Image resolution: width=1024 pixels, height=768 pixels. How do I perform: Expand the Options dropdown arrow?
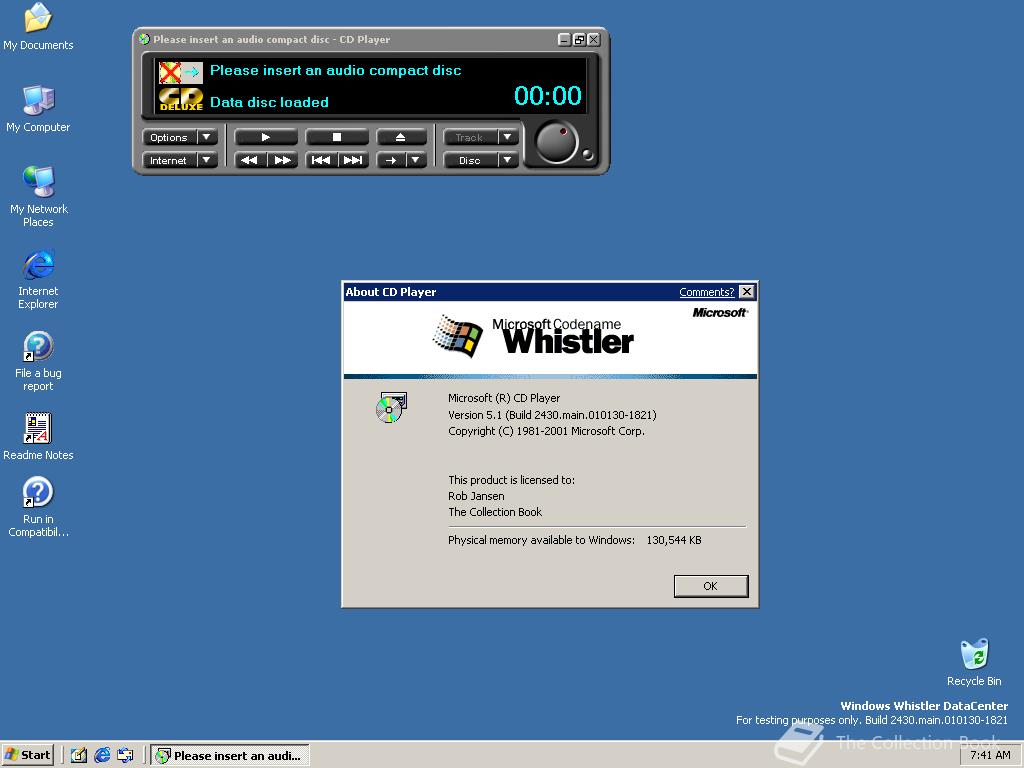[207, 137]
